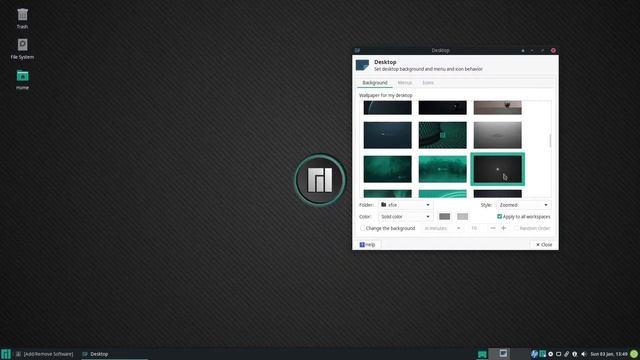The image size is (640, 360).
Task: Switch to the Menus tab
Action: click(x=404, y=82)
